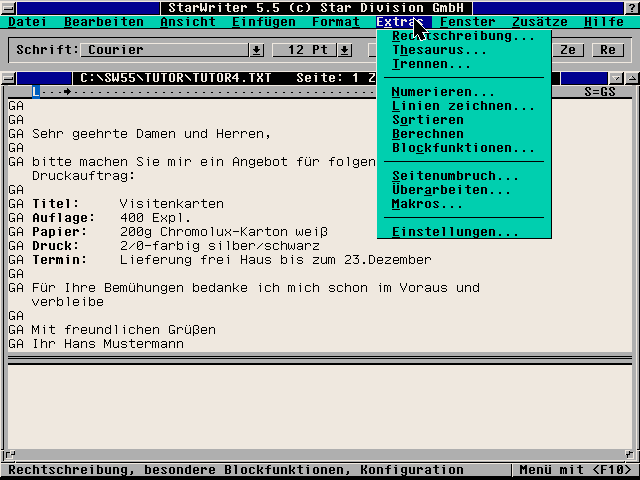
Task: Click the bold label 'Druck:'
Action: pyautogui.click(x=56, y=246)
